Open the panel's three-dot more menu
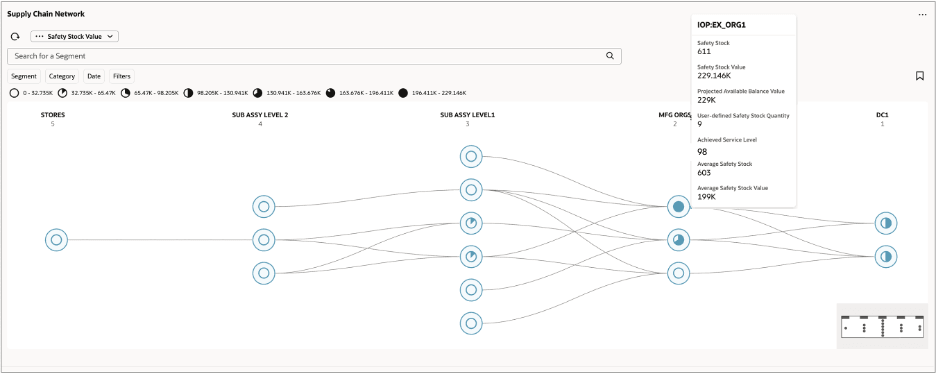 pyautogui.click(x=922, y=14)
